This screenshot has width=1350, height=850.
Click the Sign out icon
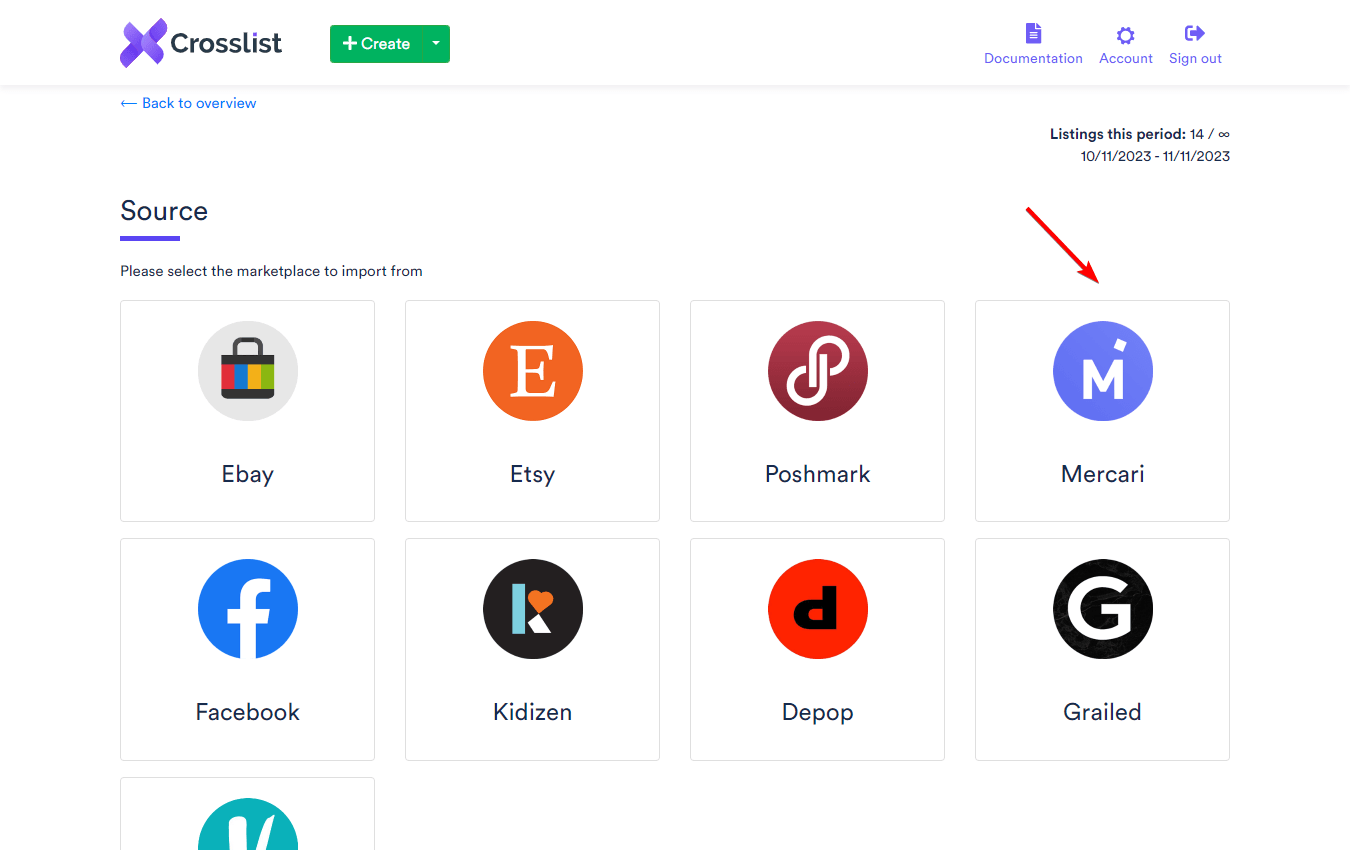point(1195,34)
